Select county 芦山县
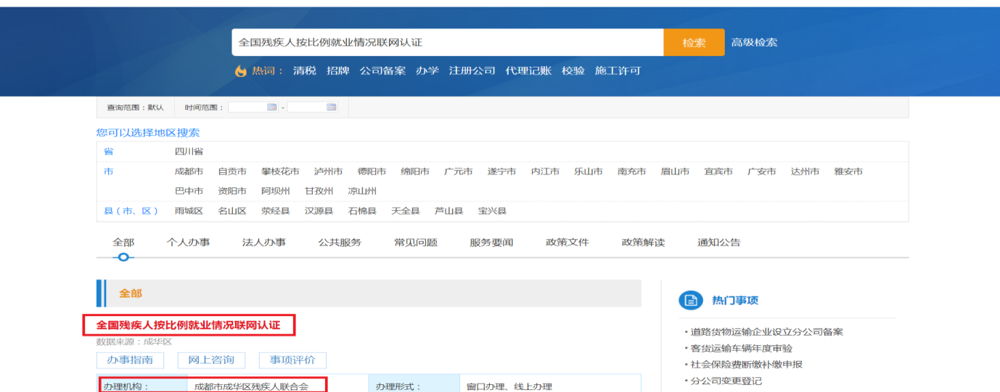 449,211
